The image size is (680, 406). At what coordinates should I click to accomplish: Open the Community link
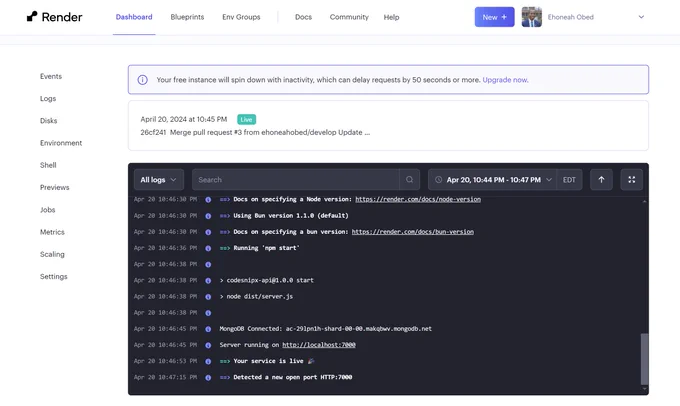pos(349,17)
